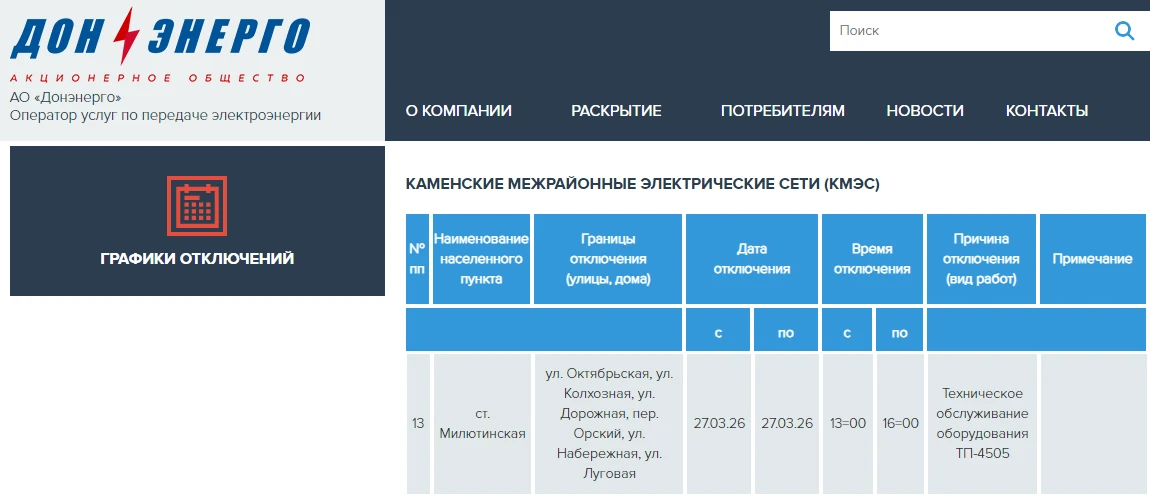Click the № пп column header
The height and width of the screenshot is (497, 1150).
417,259
